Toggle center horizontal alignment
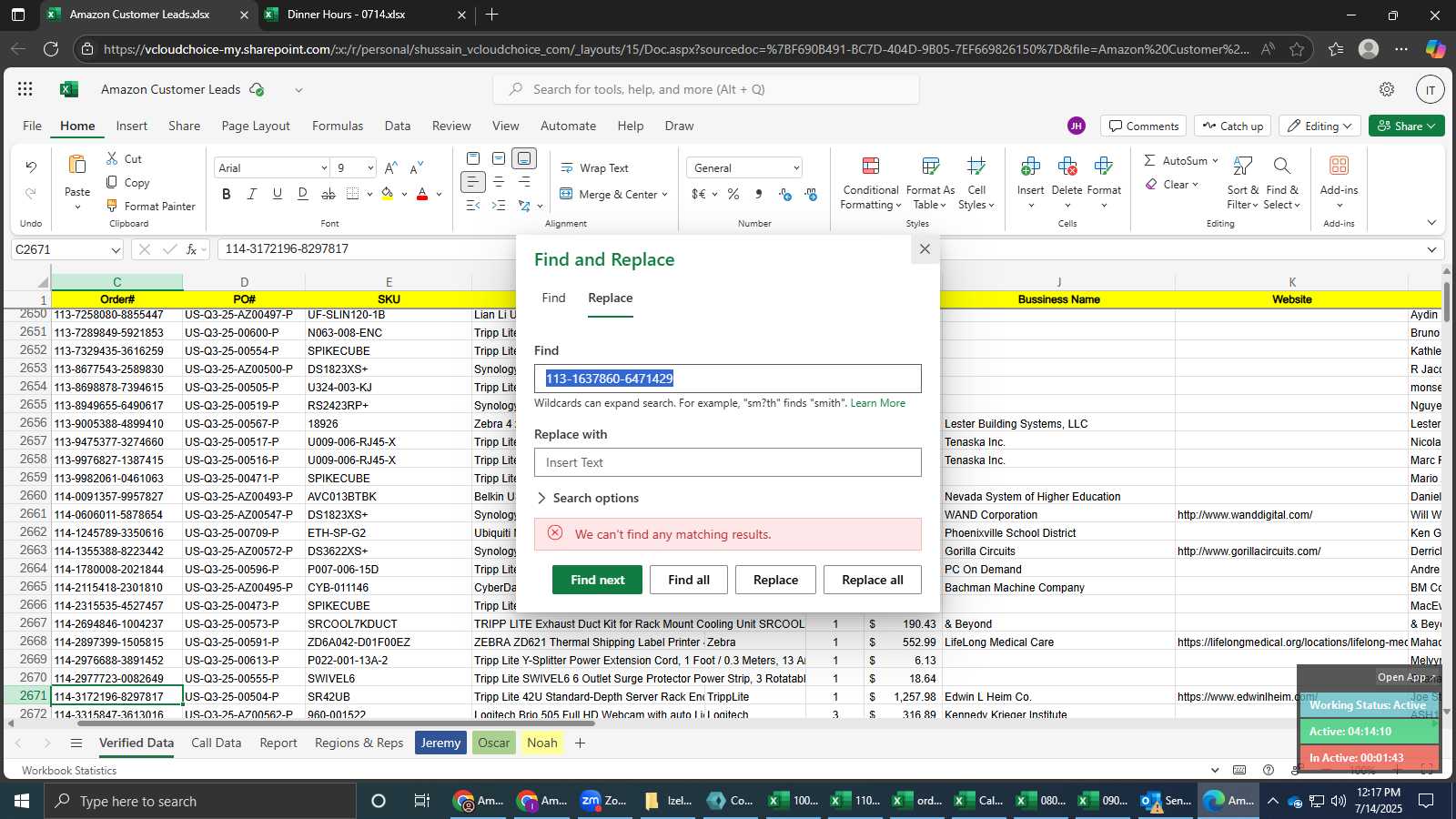This screenshot has width=1456, height=819. [x=499, y=182]
